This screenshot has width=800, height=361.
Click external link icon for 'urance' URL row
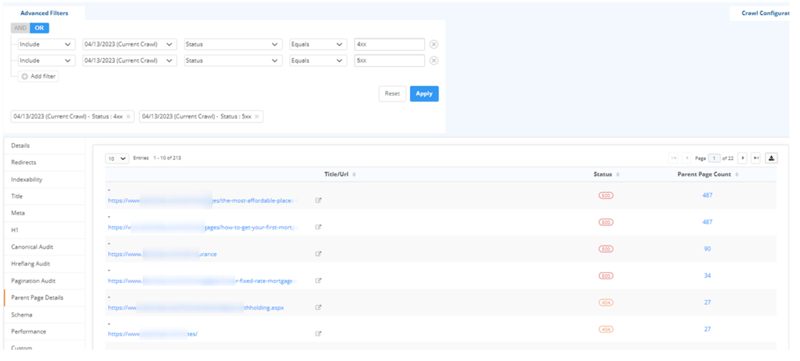tap(318, 254)
